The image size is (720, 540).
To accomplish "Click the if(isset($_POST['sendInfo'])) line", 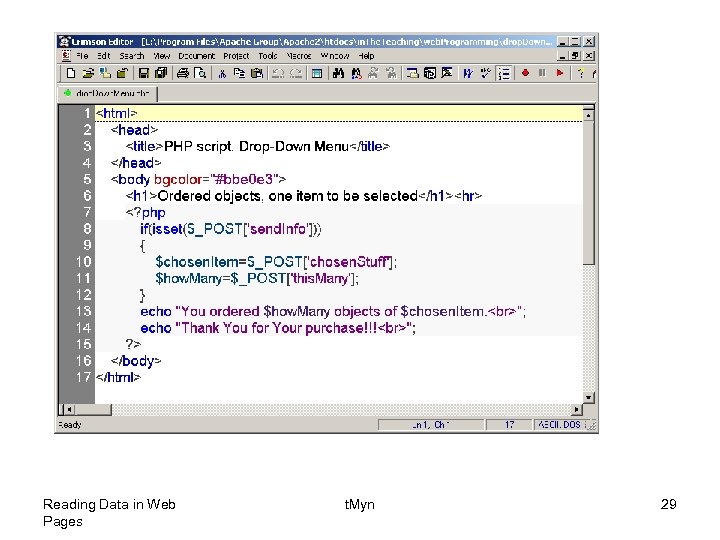I will click(231, 229).
